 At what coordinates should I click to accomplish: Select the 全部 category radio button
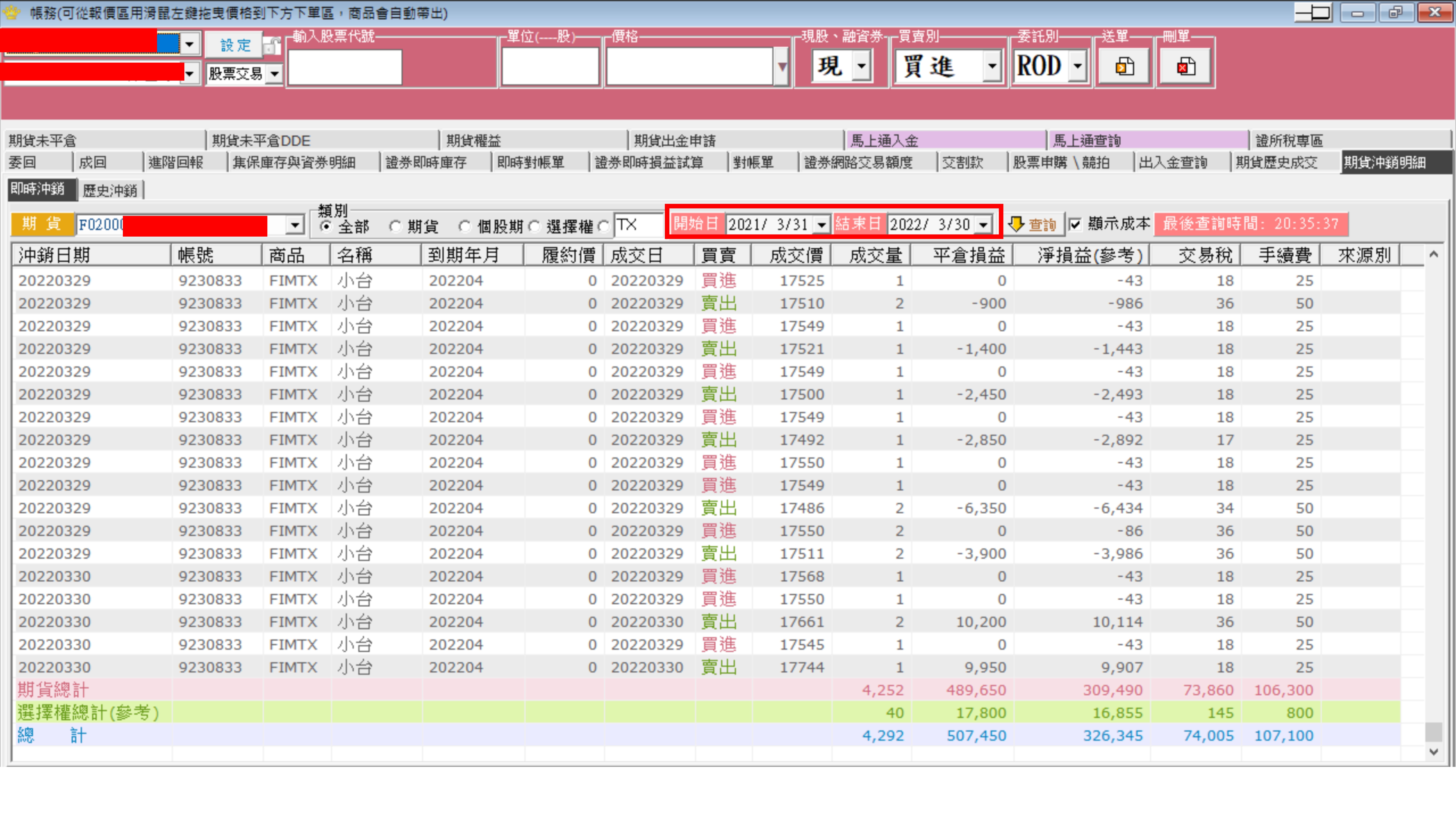pyautogui.click(x=326, y=226)
